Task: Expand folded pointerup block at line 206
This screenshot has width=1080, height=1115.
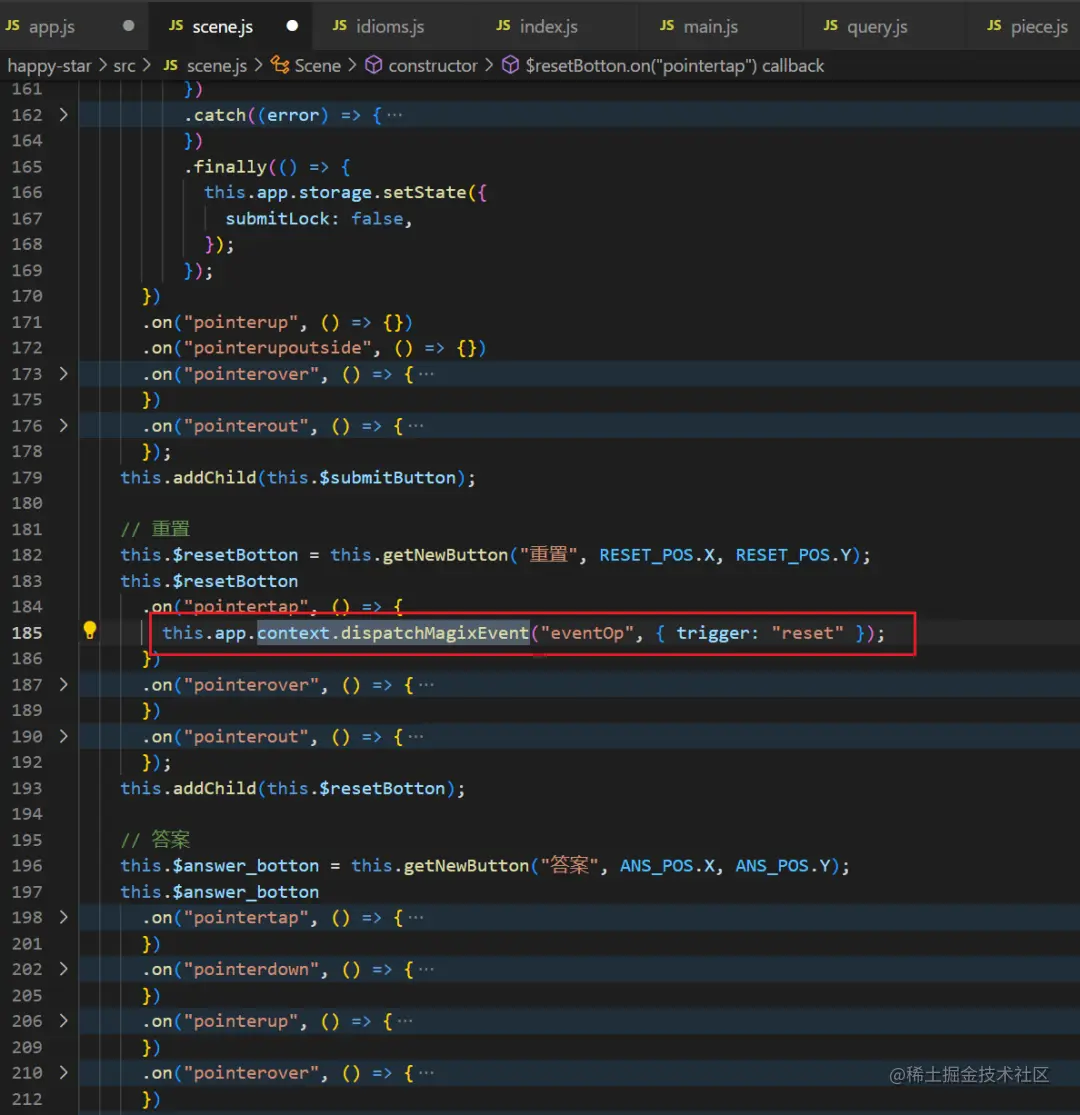Action: 64,1020
